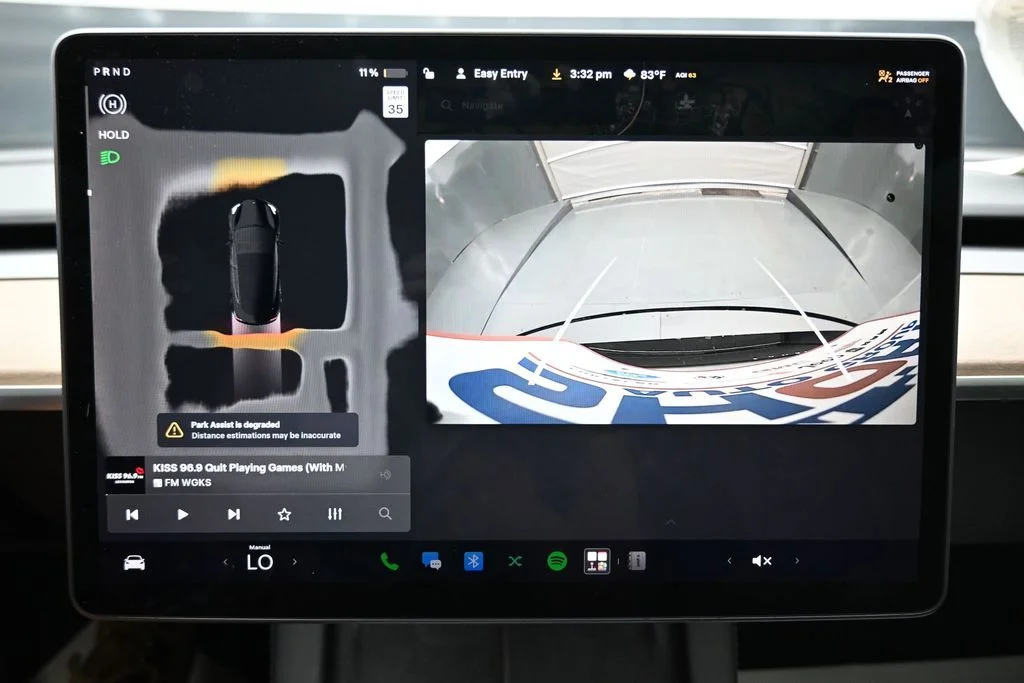
Task: Open climate controls via LO temperature
Action: click(260, 562)
